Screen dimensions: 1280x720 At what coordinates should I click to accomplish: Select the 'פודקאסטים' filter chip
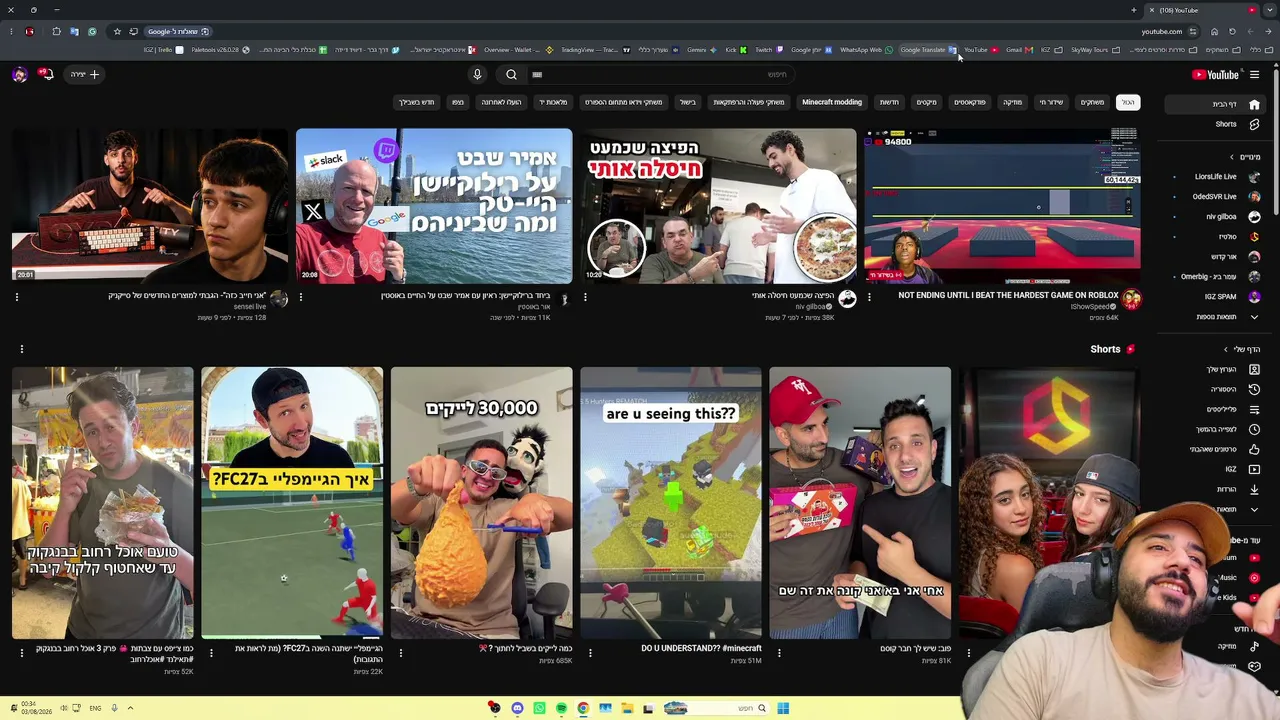coord(969,102)
